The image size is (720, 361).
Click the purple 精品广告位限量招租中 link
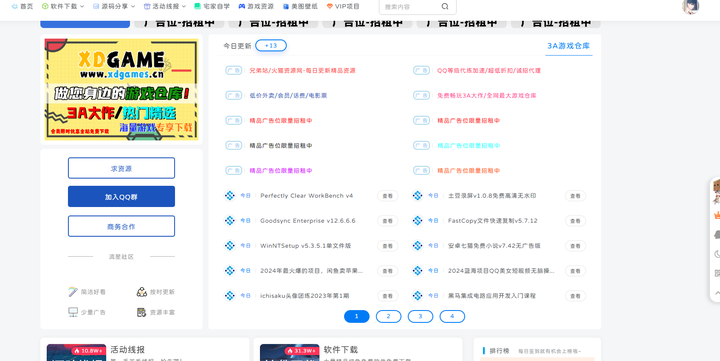pyautogui.click(x=281, y=170)
